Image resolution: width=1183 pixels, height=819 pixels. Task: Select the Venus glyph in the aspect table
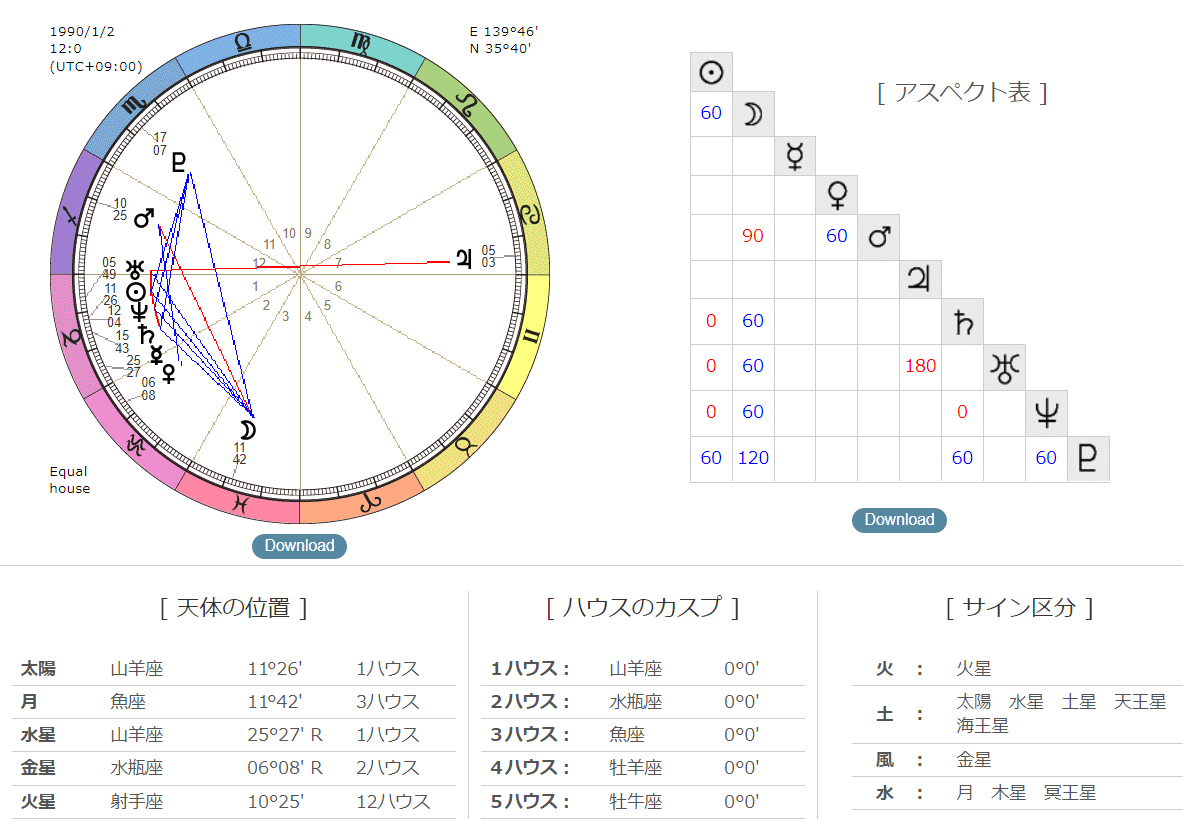point(836,194)
